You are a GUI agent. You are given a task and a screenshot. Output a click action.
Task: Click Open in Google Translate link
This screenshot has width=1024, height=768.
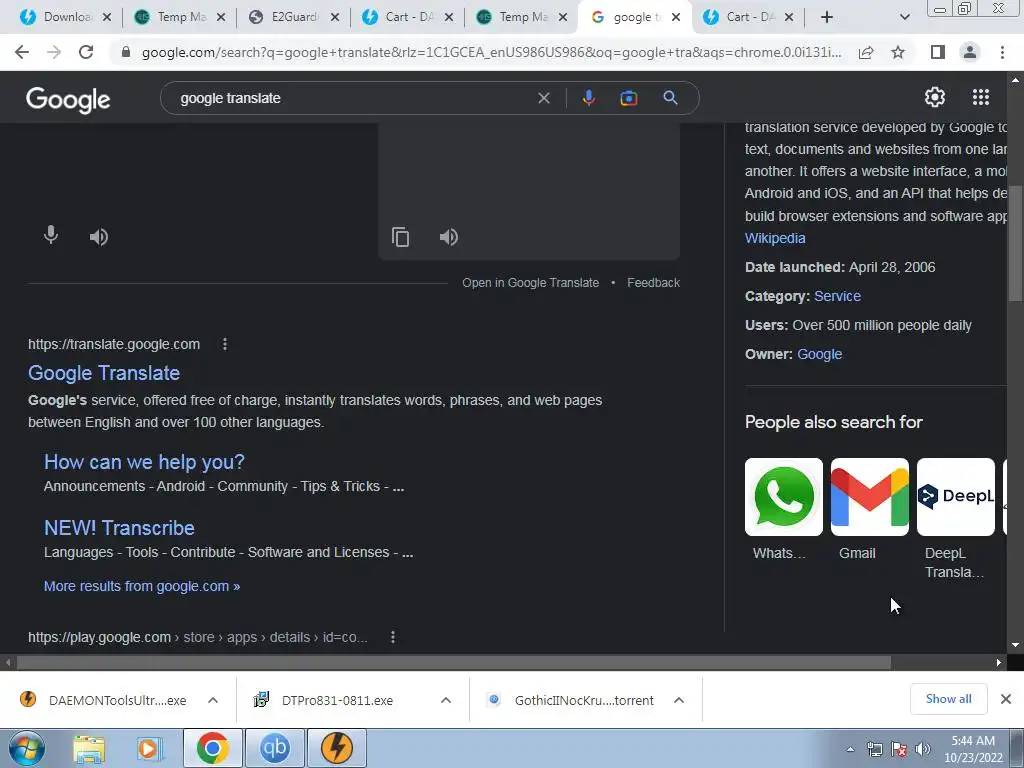[x=530, y=283]
